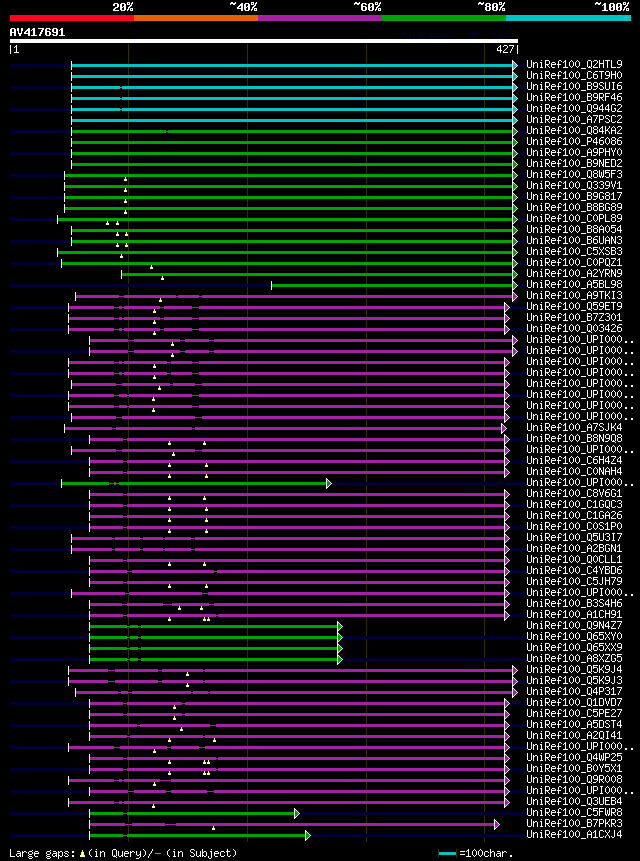640x861 pixels.
Task: Open hit UniRef100_C6T9H0
Action: click(x=574, y=76)
